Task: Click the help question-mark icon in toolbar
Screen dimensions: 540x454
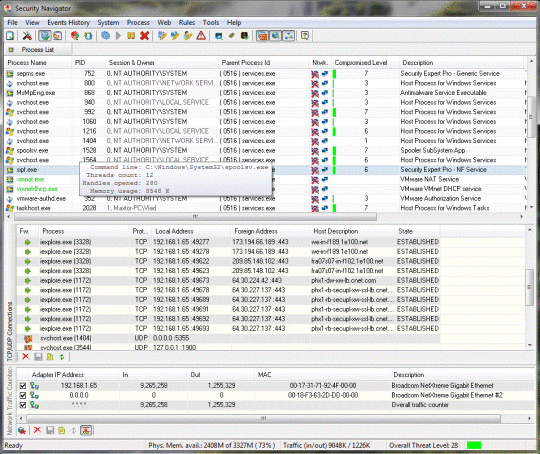Action: coord(305,35)
